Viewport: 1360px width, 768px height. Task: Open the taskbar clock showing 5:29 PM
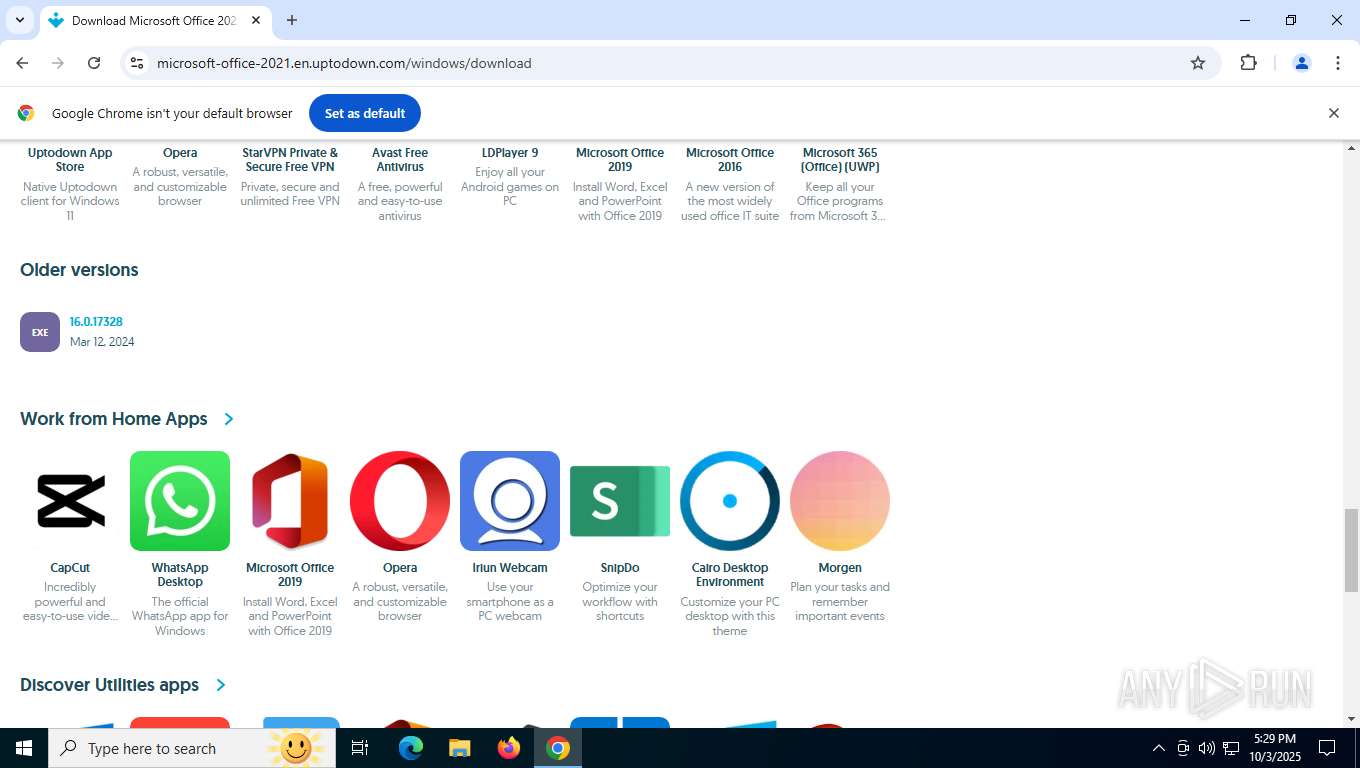coord(1274,748)
